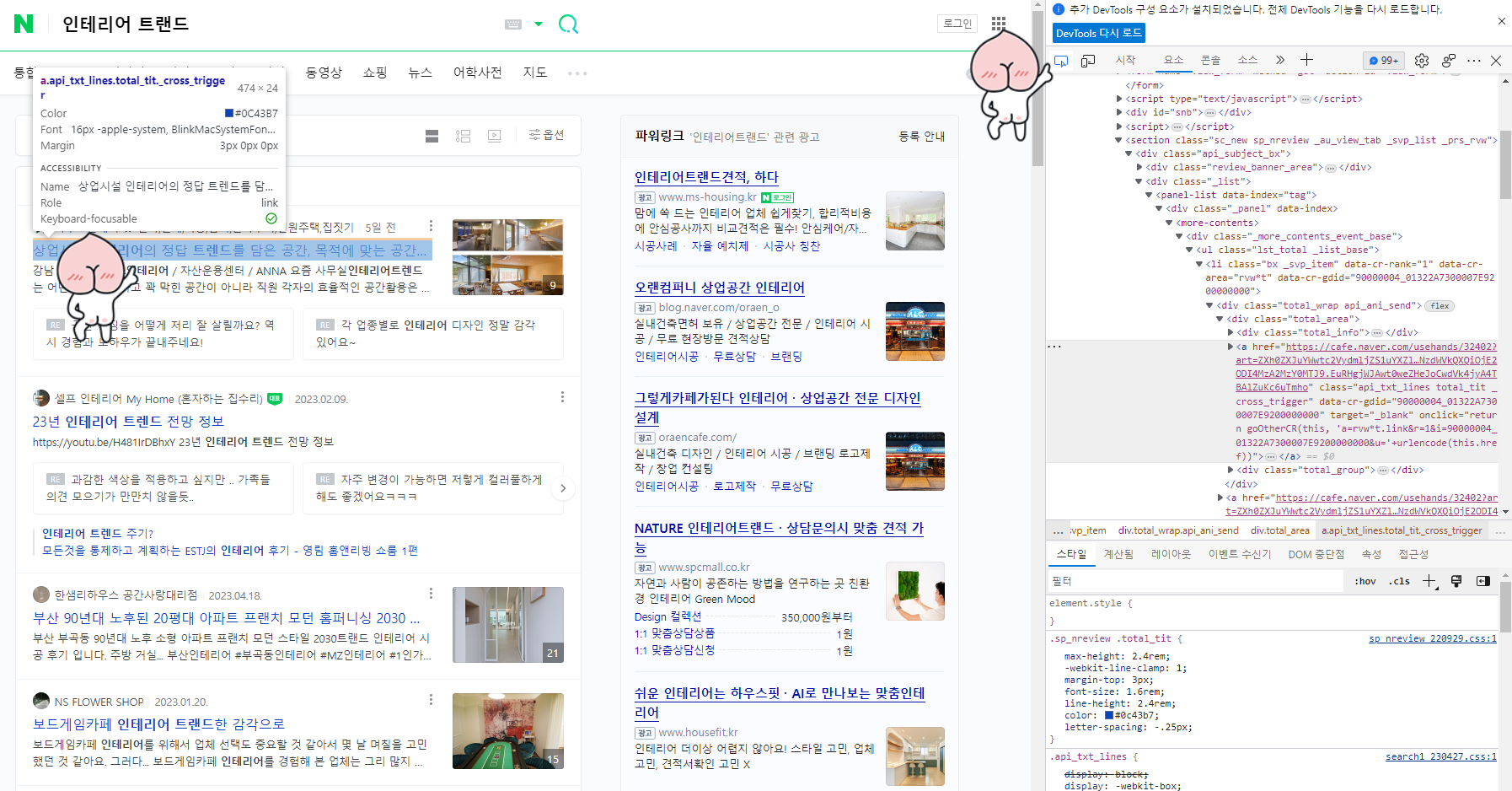Open the 등록 안내 link
This screenshot has height=791, width=1512.
(x=921, y=136)
